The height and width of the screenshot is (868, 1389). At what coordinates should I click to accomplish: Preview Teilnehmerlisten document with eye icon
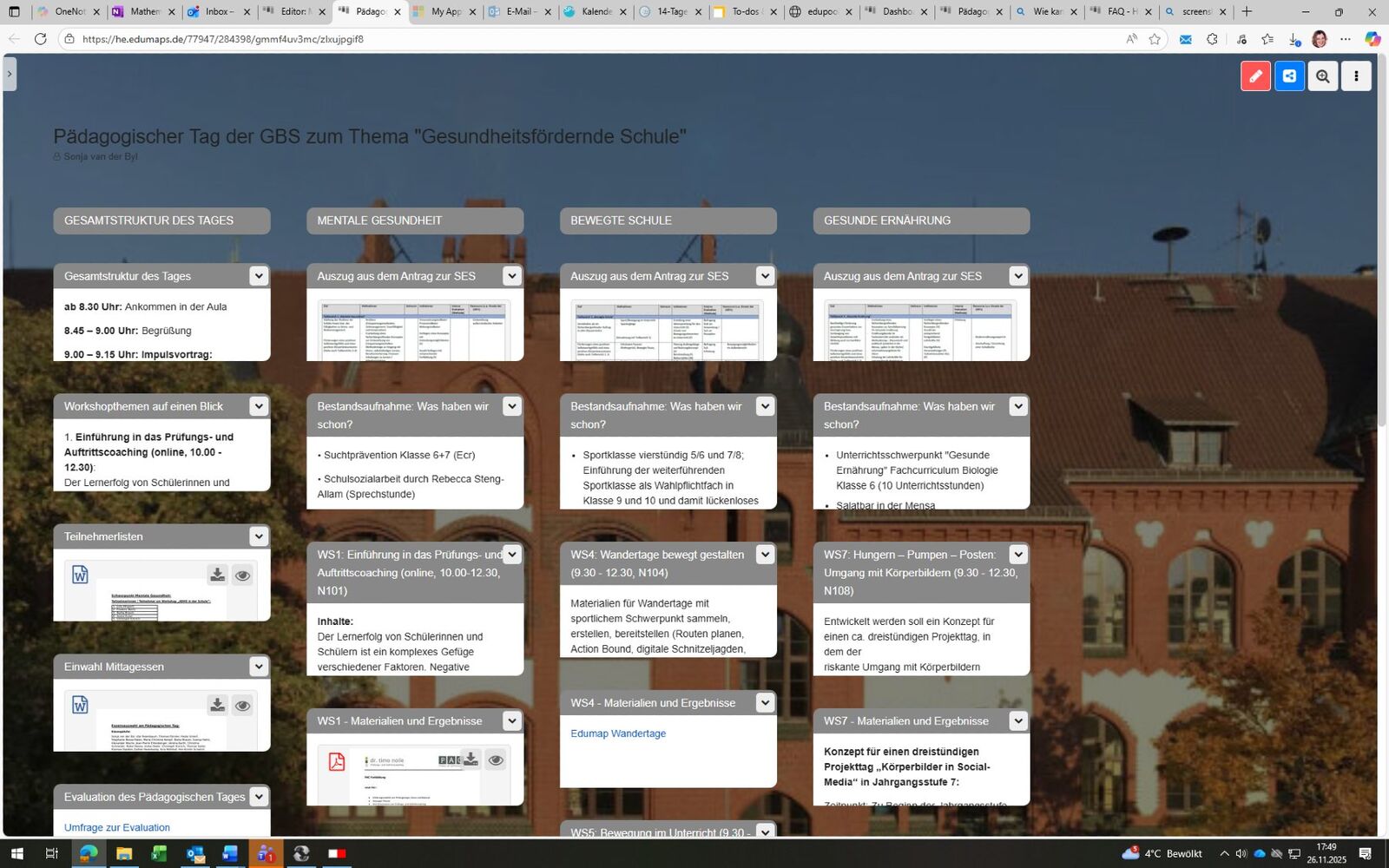(243, 575)
